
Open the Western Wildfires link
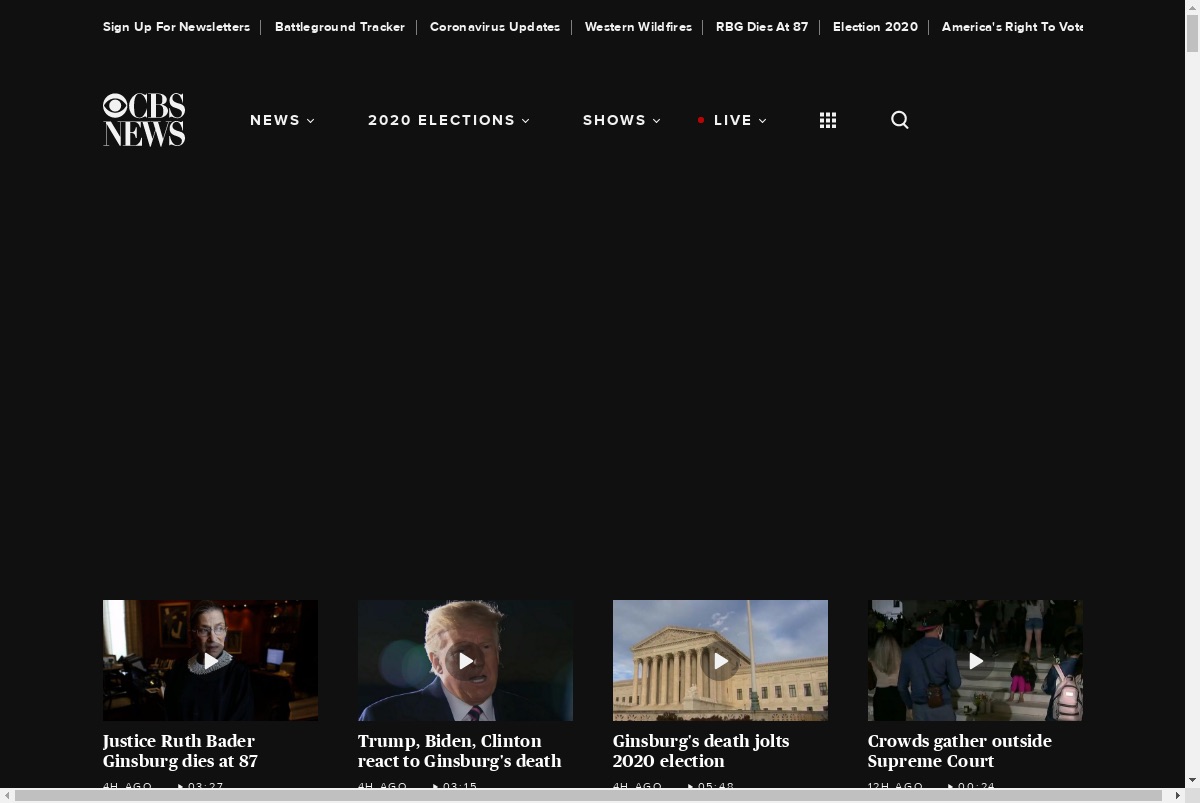pyautogui.click(x=638, y=27)
